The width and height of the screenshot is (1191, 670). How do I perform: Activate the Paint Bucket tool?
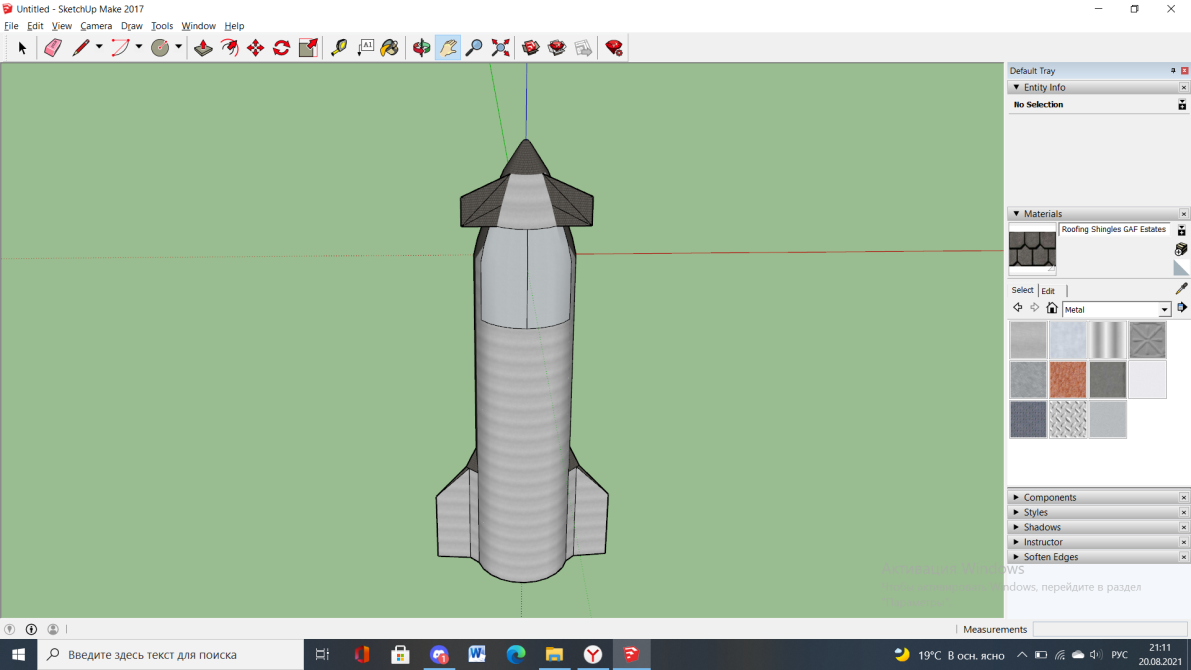click(390, 48)
